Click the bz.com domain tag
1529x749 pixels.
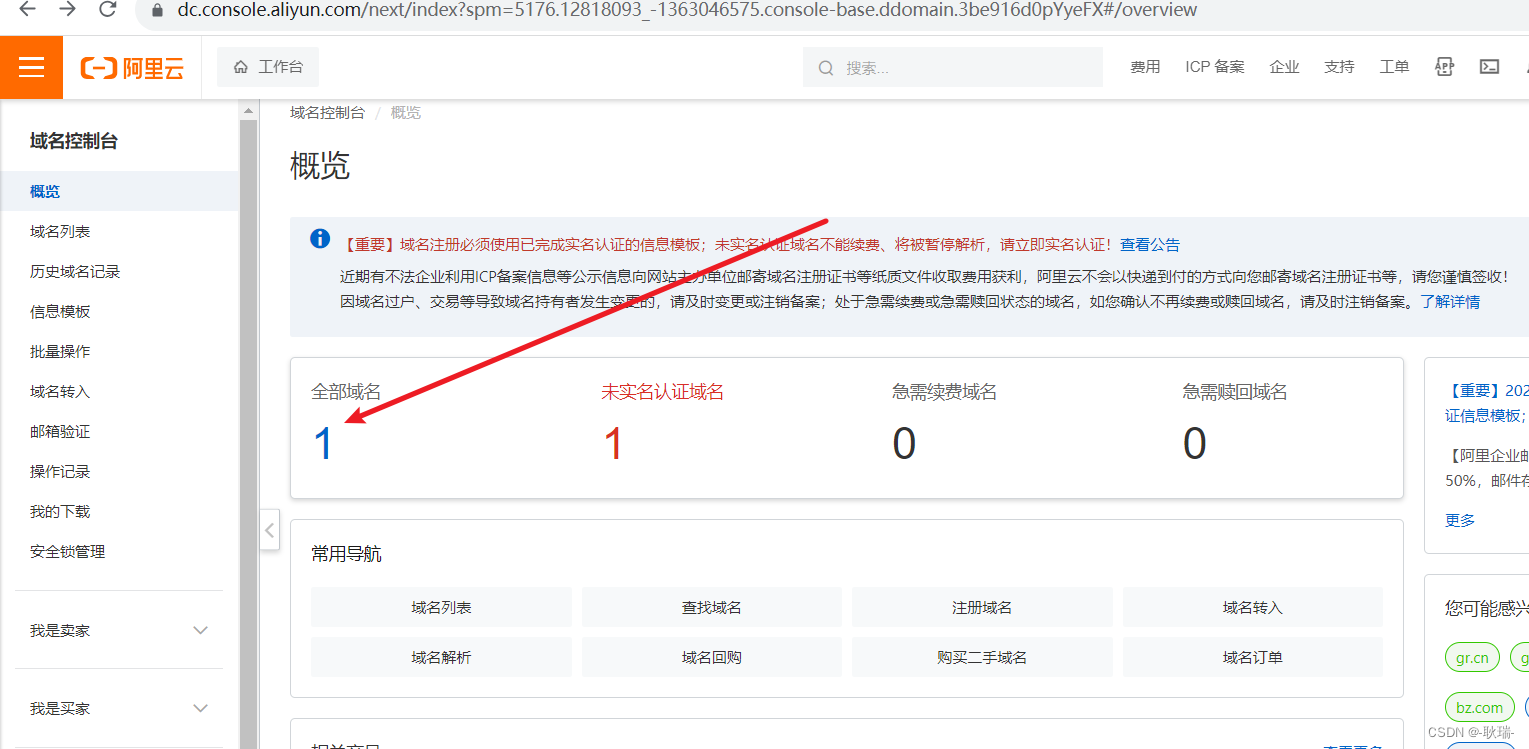[x=1480, y=707]
